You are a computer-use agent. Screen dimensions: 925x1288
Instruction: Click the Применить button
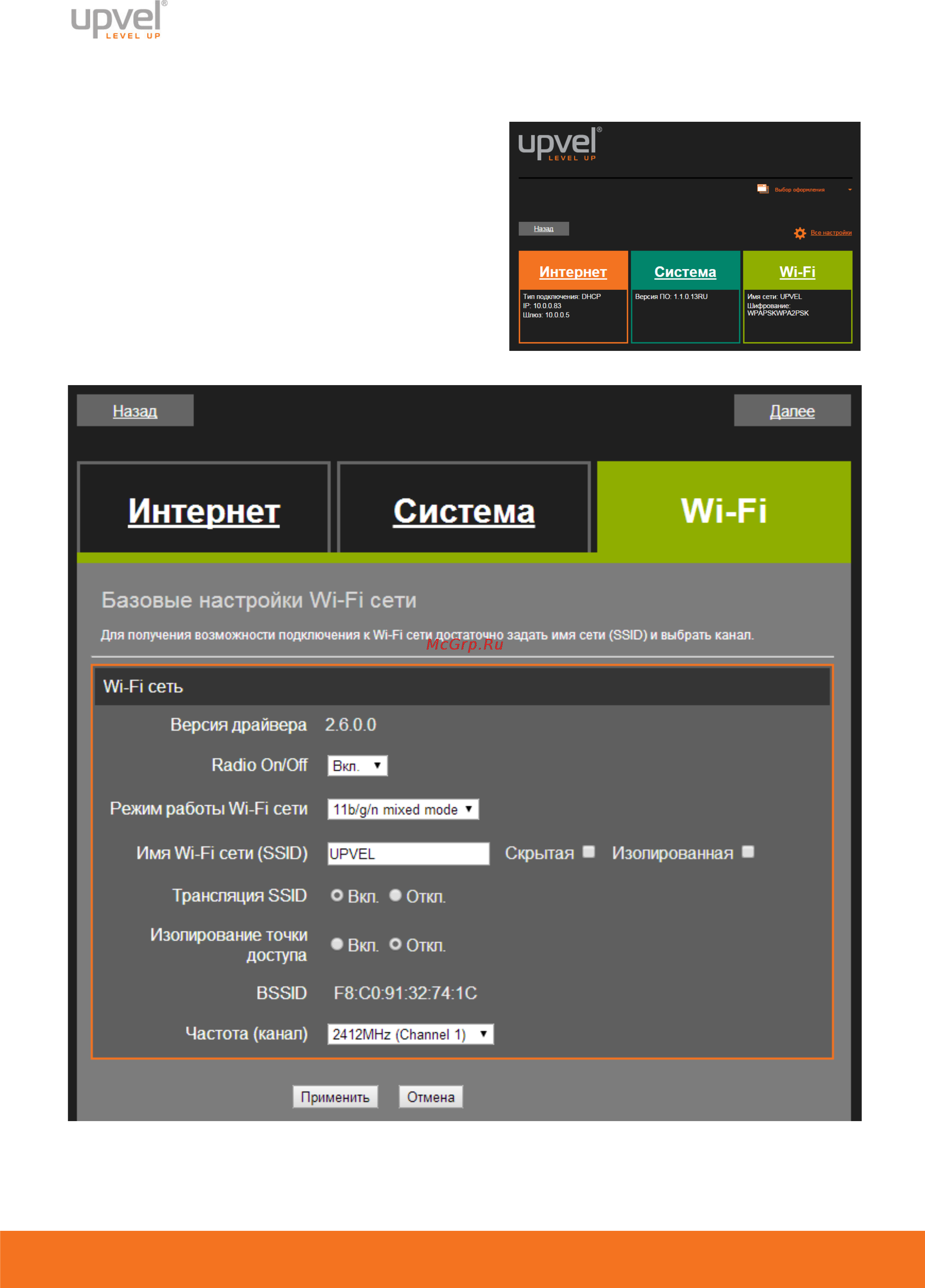point(335,1097)
